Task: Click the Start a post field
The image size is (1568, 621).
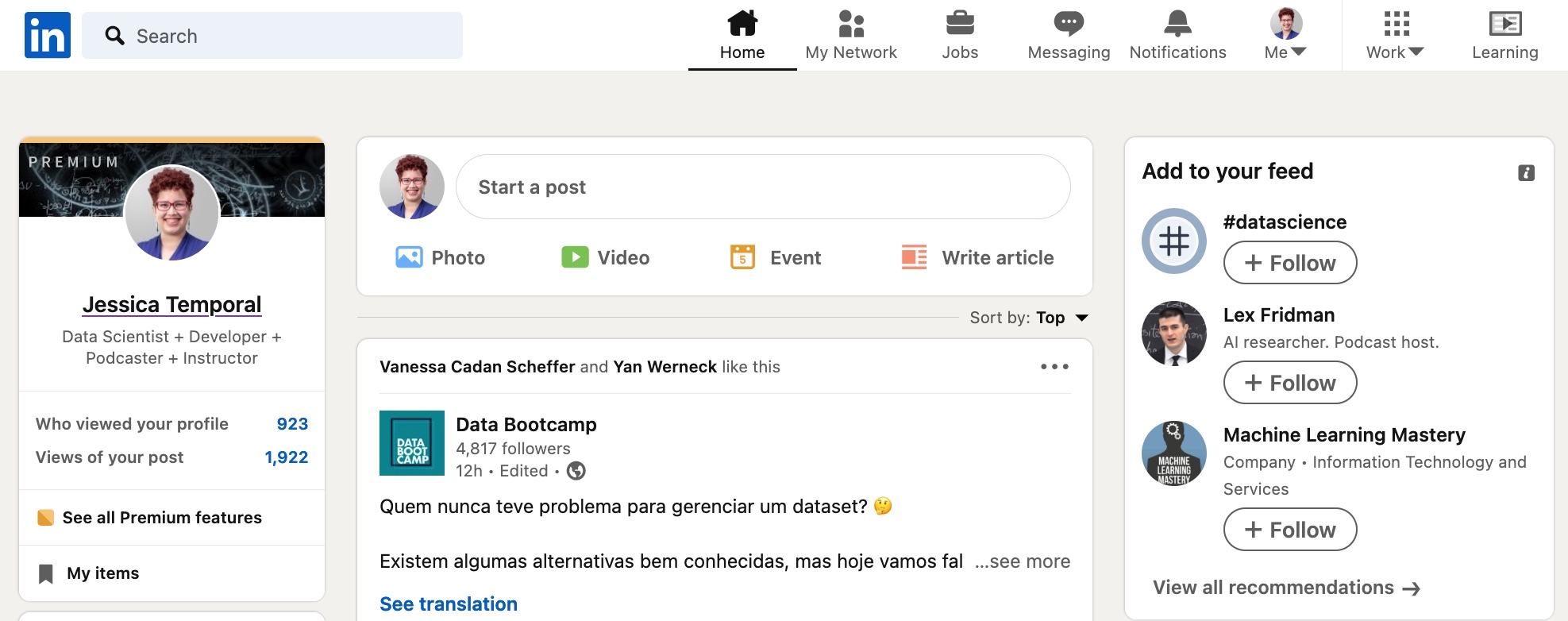Action: click(x=763, y=187)
